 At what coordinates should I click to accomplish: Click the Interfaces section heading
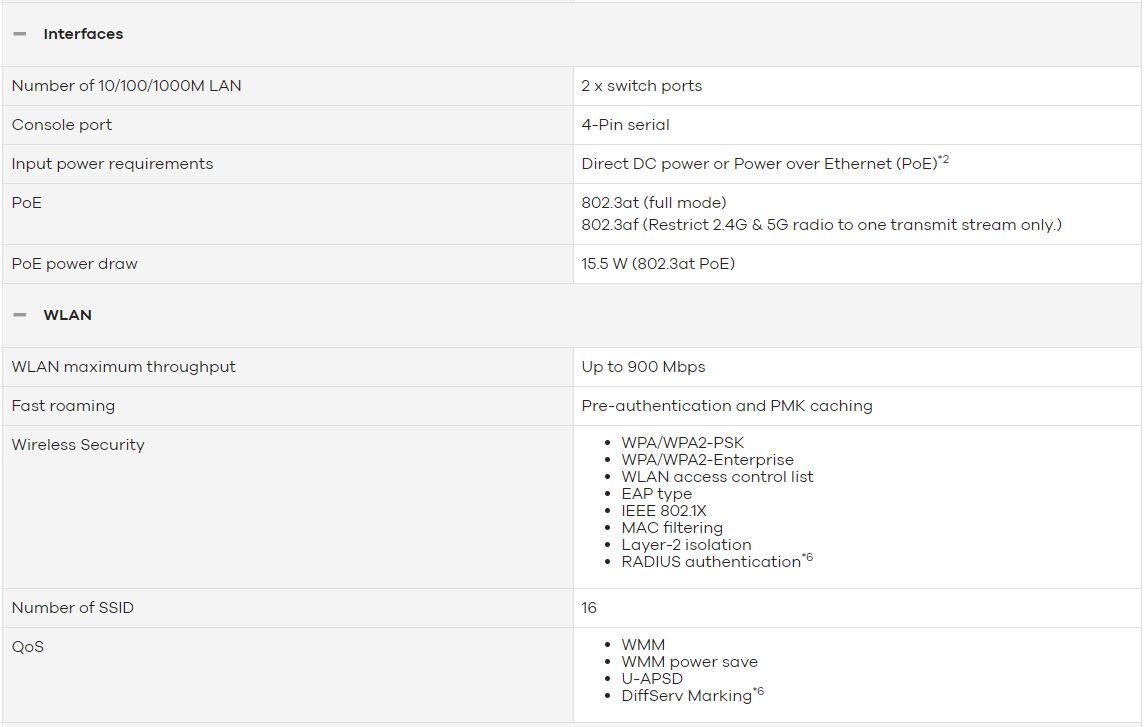(x=83, y=34)
